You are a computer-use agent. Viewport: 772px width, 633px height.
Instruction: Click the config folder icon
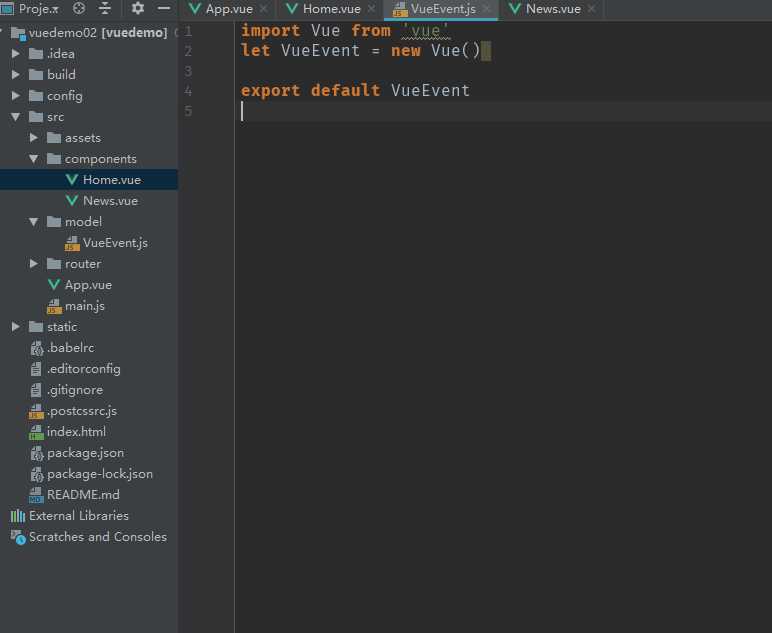click(x=36, y=95)
